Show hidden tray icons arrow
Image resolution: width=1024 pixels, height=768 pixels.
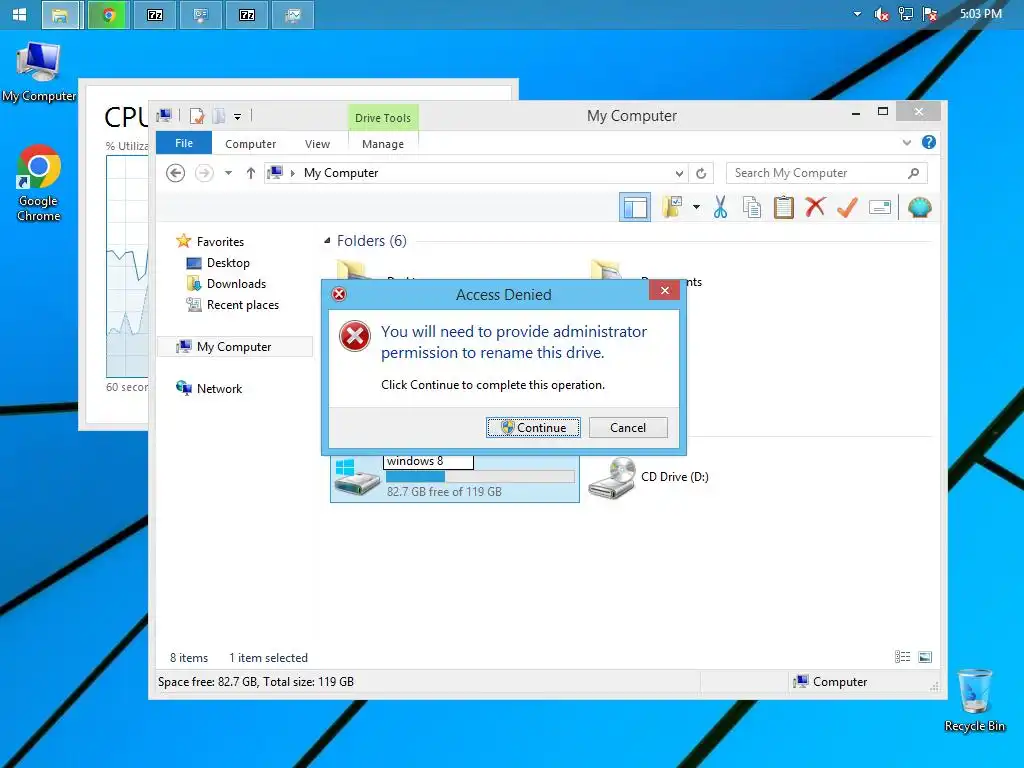pos(857,14)
